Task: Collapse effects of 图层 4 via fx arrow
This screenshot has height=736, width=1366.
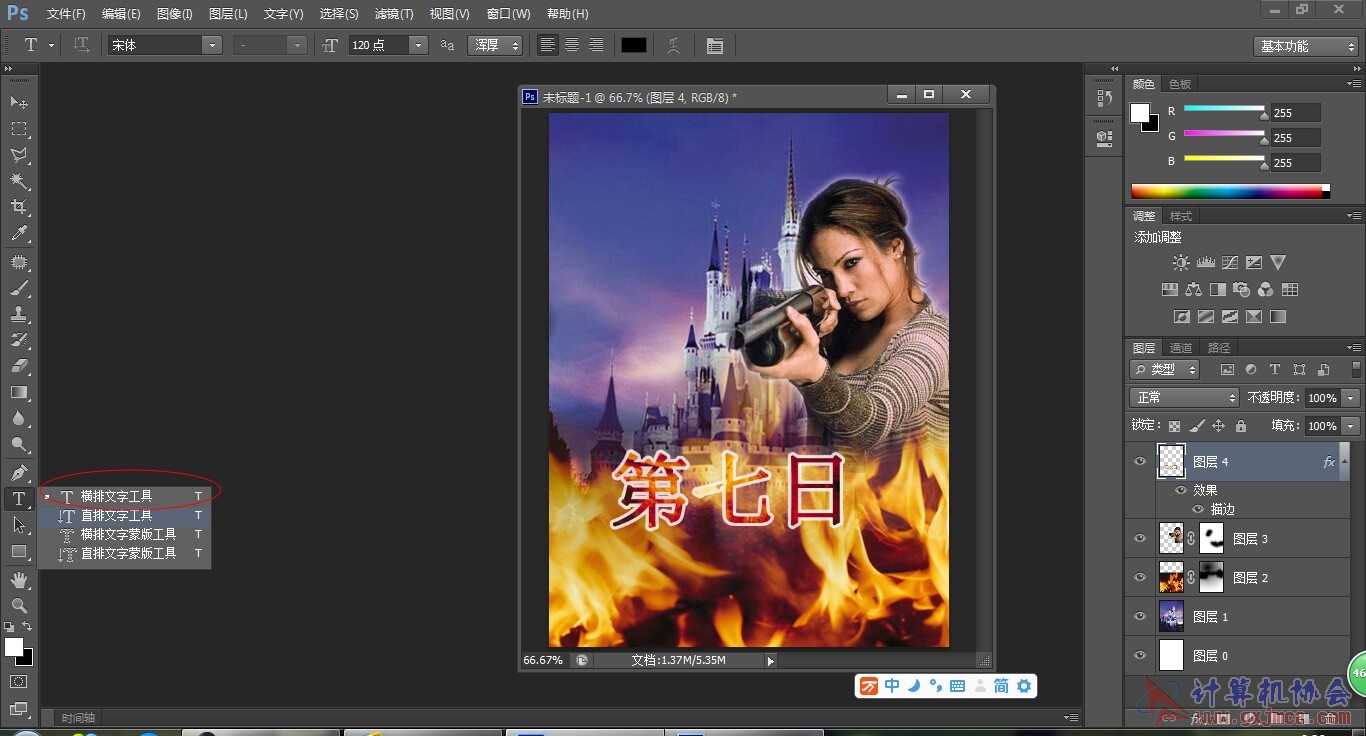Action: (1346, 462)
